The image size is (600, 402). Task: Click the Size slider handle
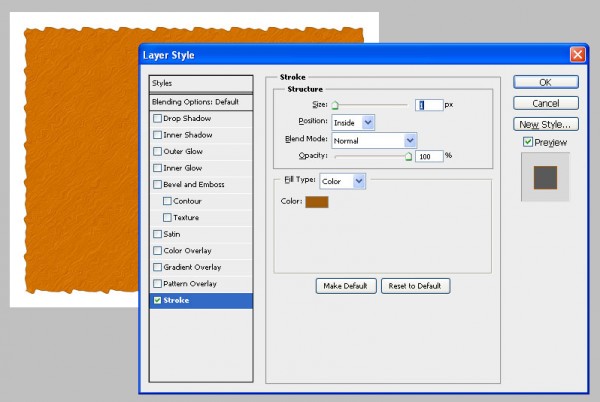tap(335, 105)
